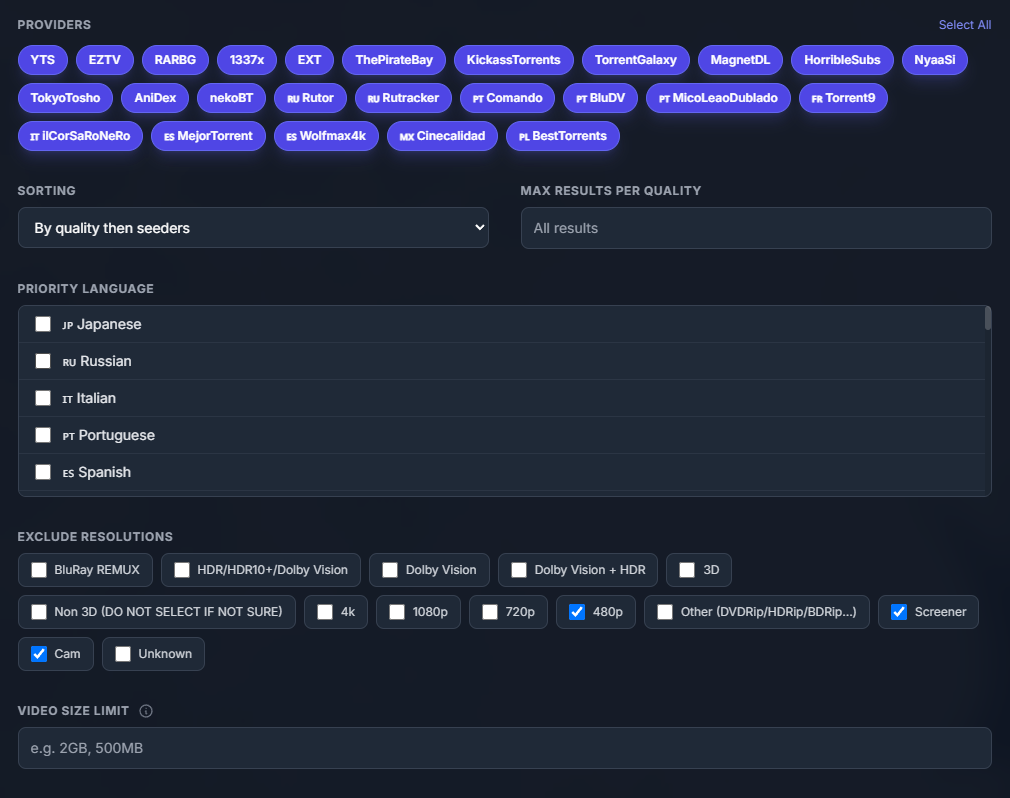The image size is (1010, 798).
Task: Toggle nekoBT provider
Action: (231, 98)
